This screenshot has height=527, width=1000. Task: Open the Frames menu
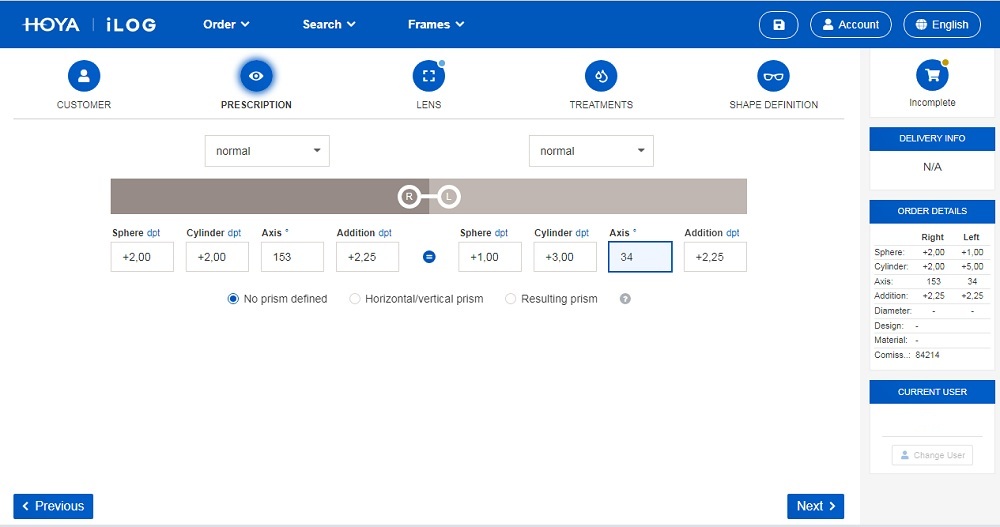436,25
